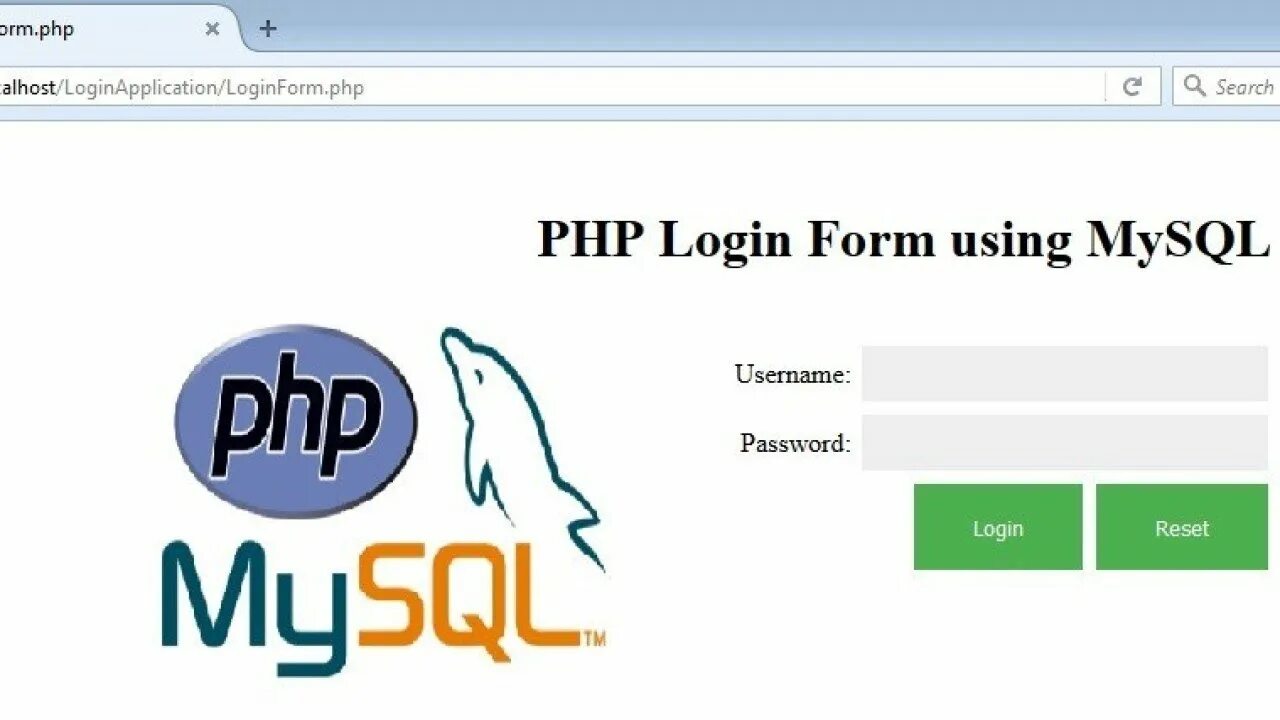
Task: Click the magnifier icon in search box
Action: pyautogui.click(x=1194, y=86)
